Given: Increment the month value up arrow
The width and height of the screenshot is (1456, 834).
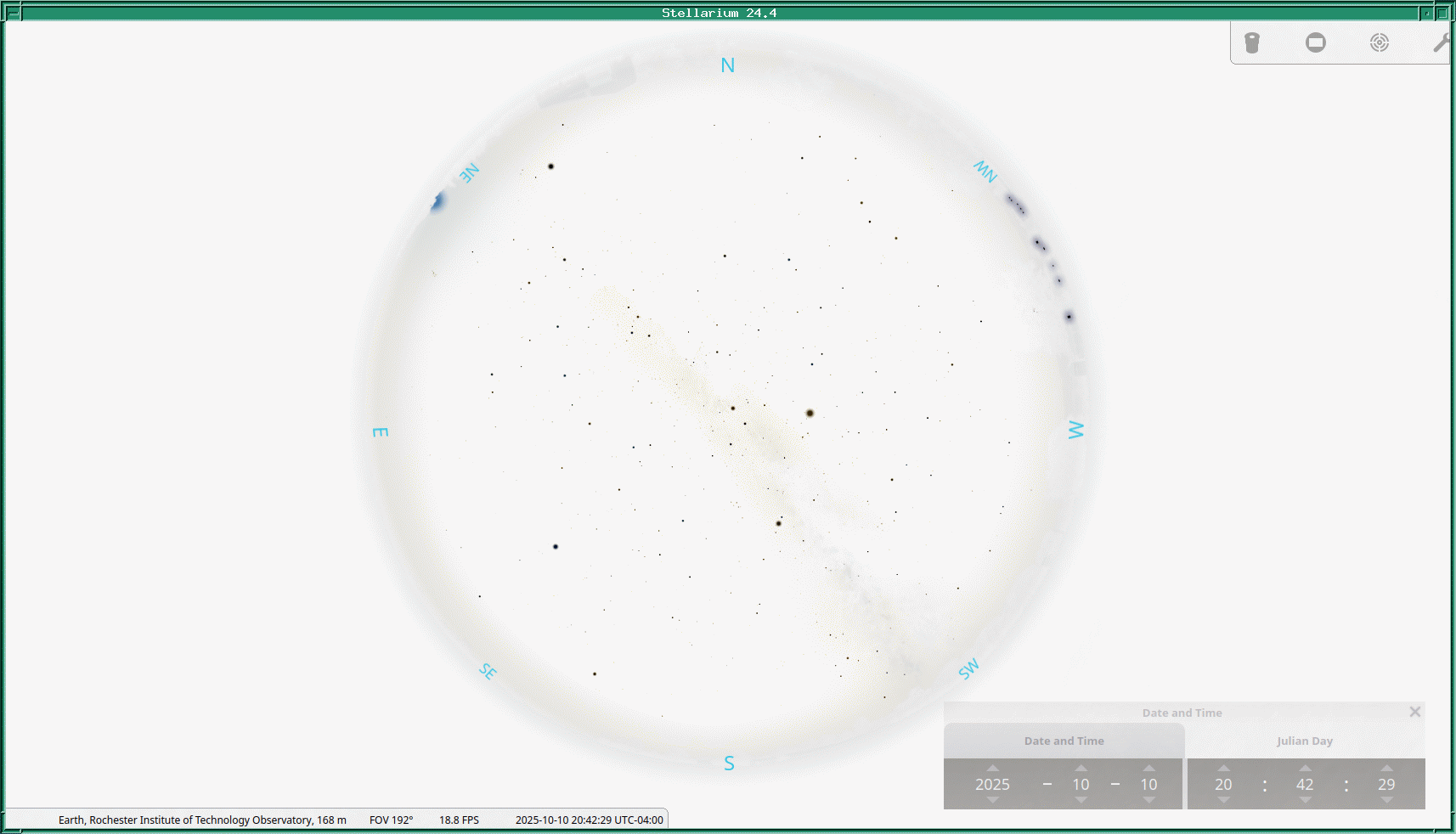Looking at the screenshot, I should point(1081,768).
